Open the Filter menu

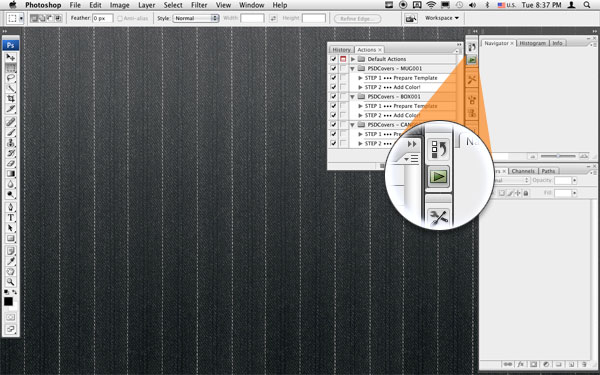(x=199, y=5)
